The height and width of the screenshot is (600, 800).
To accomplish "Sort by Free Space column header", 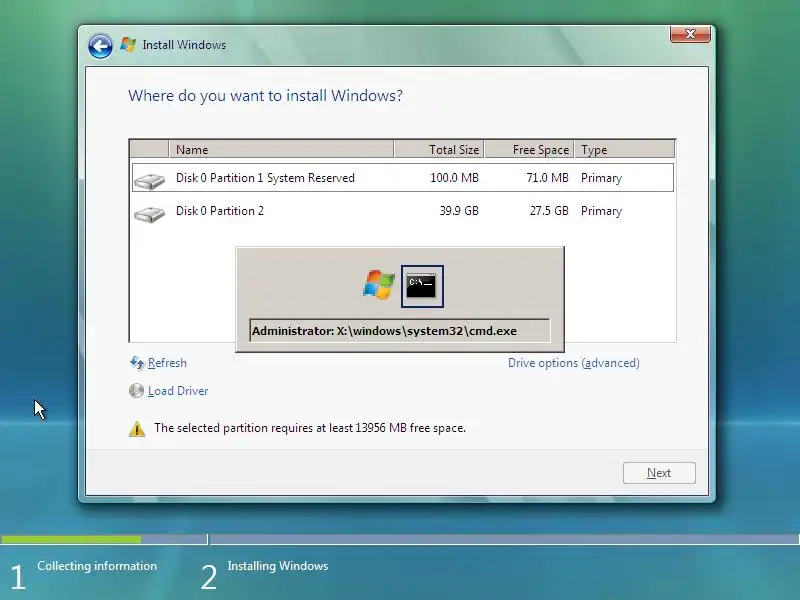I will pyautogui.click(x=529, y=149).
